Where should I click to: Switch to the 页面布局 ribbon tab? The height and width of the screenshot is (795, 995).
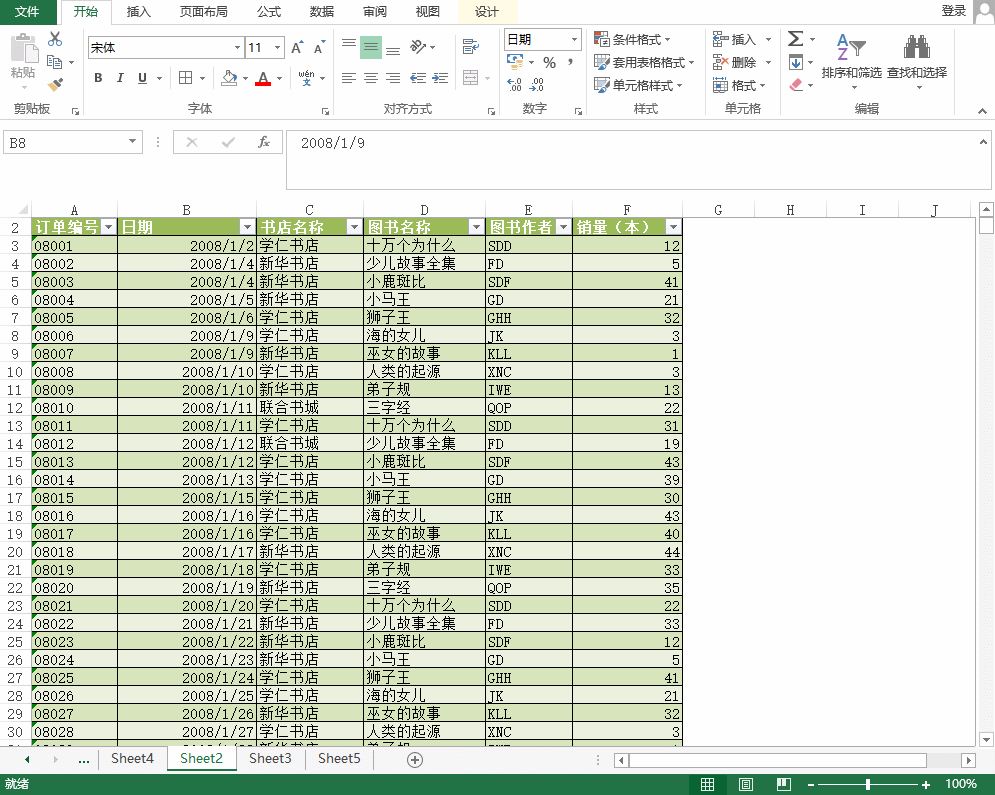click(x=204, y=11)
